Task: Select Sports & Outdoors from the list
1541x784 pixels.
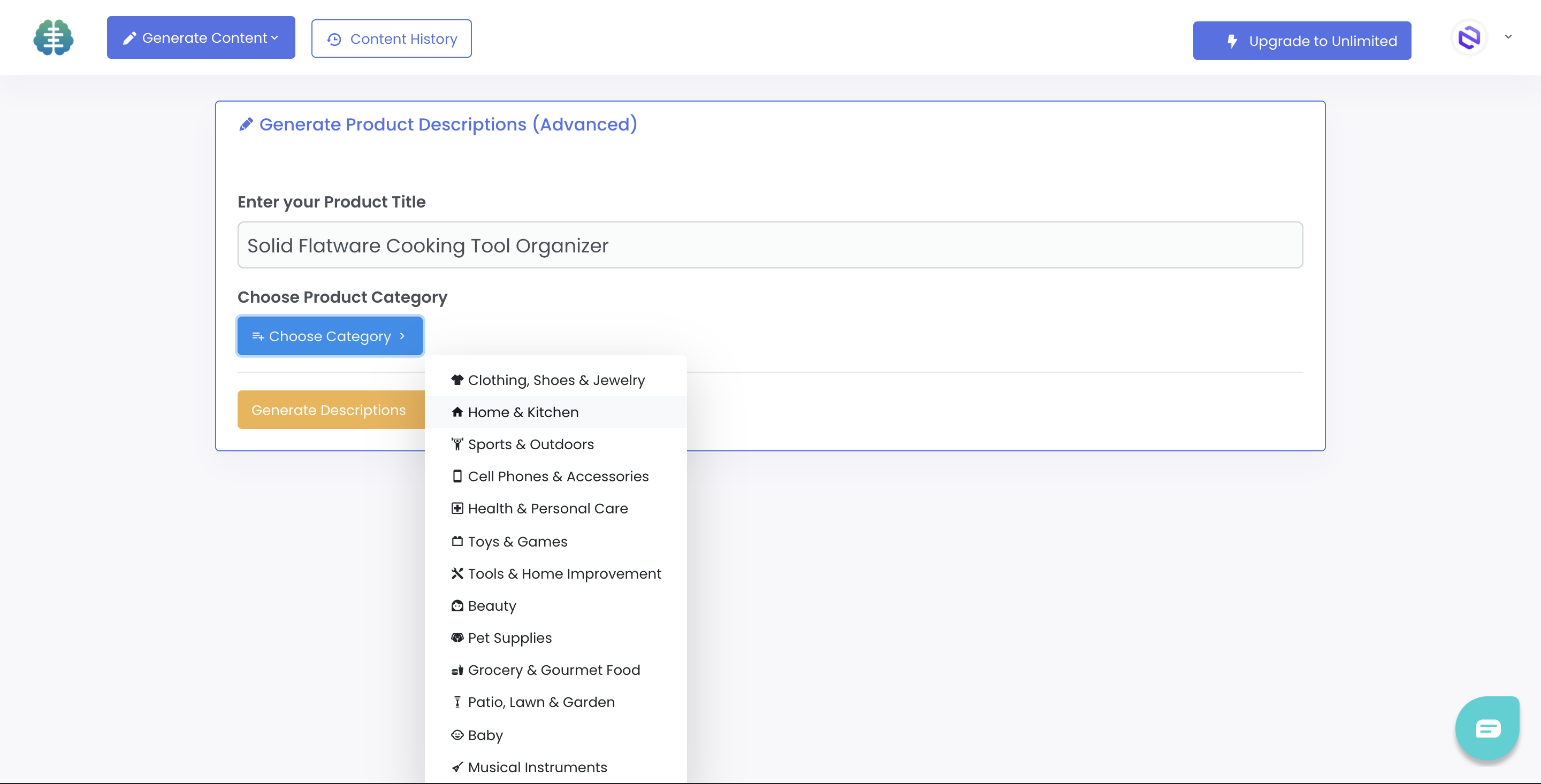Action: click(530, 444)
